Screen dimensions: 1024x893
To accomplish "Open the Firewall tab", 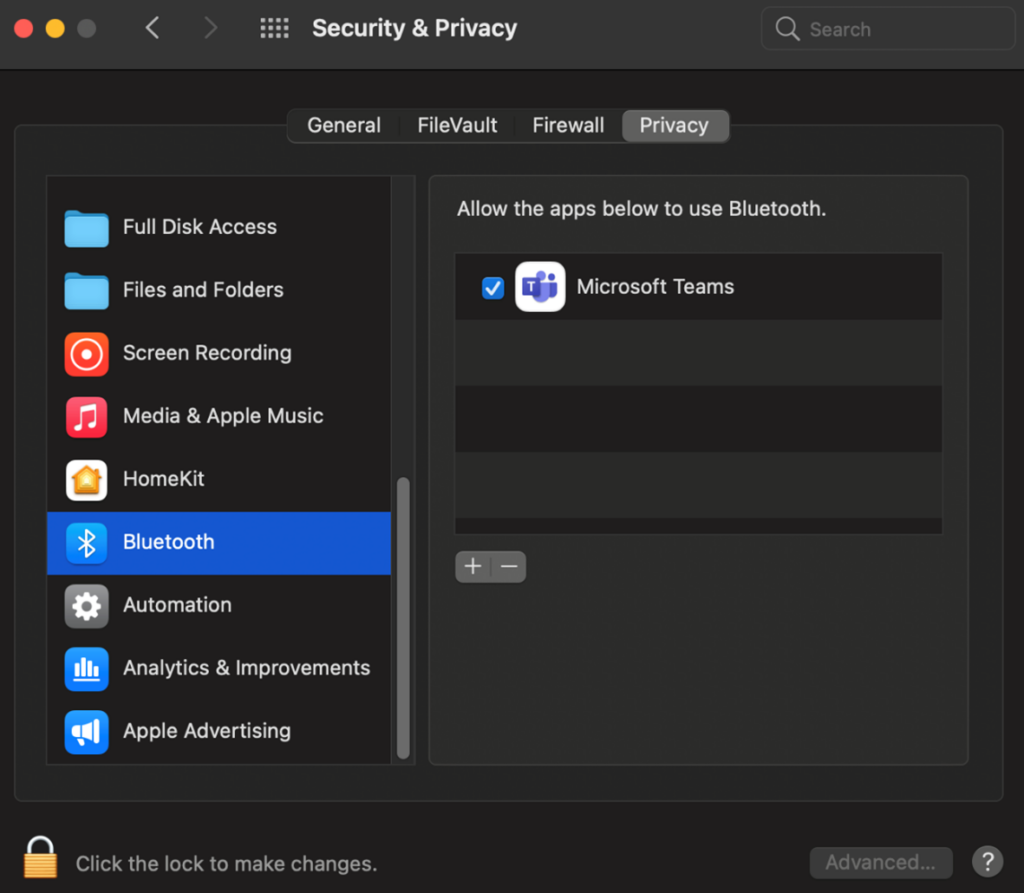I will pyautogui.click(x=568, y=125).
